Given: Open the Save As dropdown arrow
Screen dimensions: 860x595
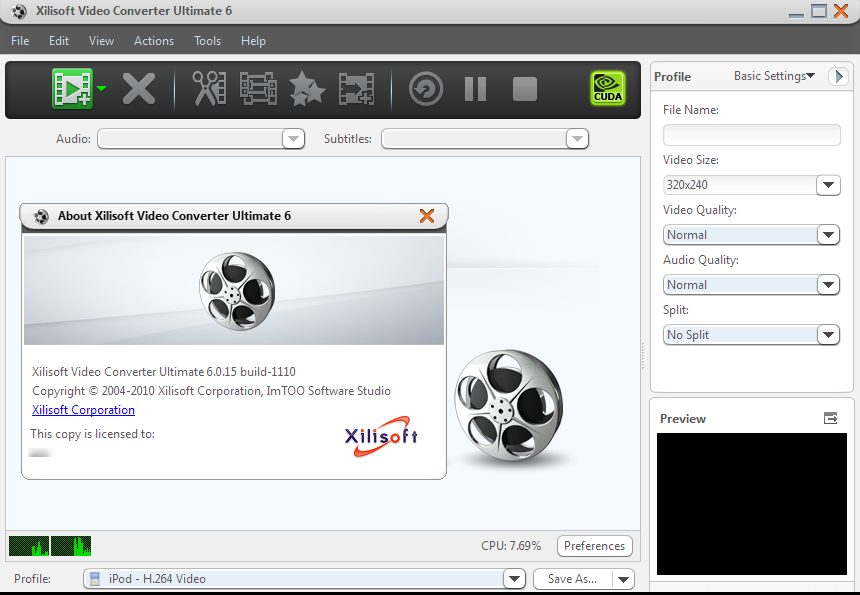Looking at the screenshot, I should 623,579.
